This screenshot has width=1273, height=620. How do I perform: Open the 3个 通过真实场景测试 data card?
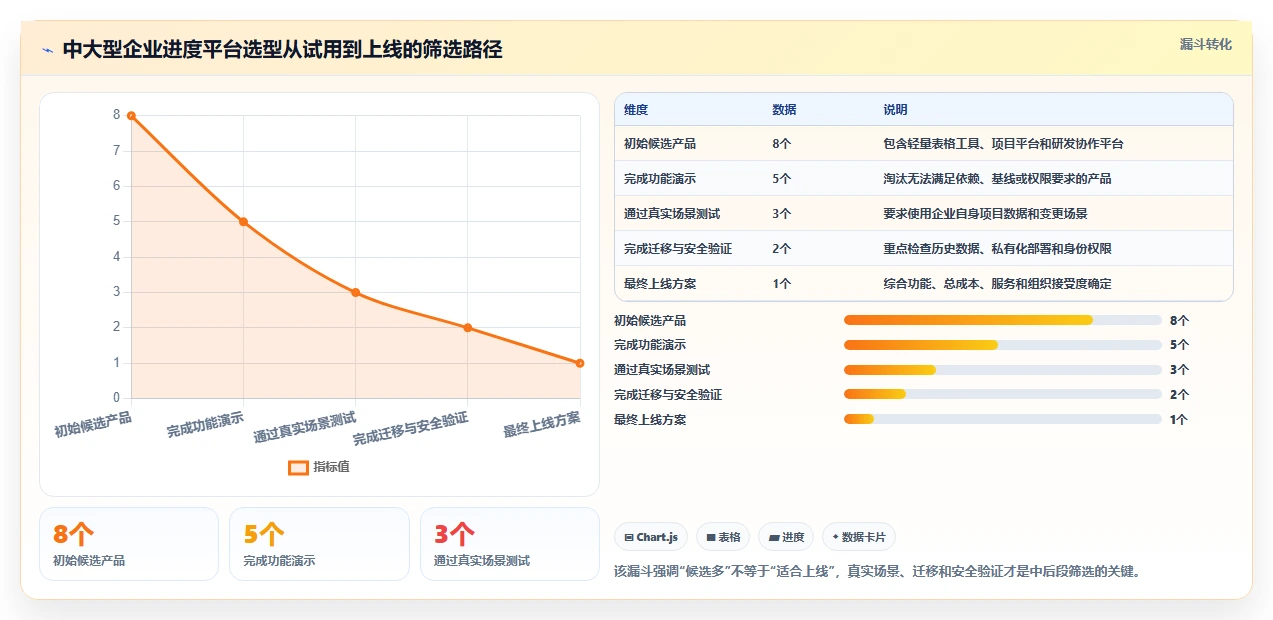tap(510, 544)
